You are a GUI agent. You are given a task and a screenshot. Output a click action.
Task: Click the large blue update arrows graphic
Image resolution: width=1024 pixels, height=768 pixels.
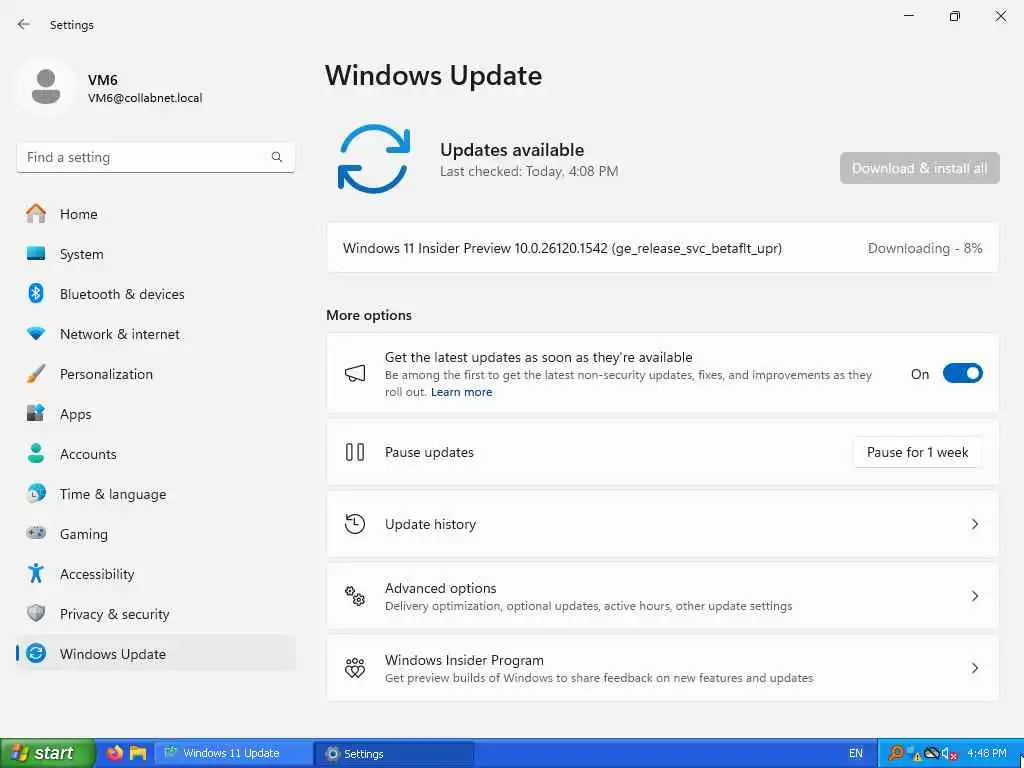(x=374, y=159)
